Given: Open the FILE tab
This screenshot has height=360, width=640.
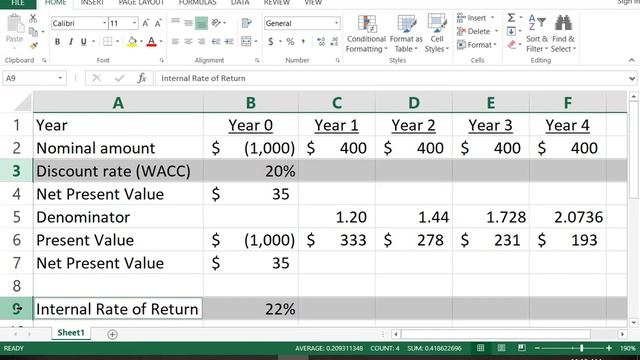Looking at the screenshot, I should [18, 3].
